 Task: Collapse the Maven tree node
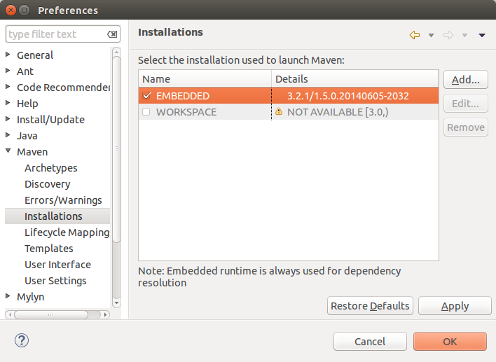(x=8, y=151)
